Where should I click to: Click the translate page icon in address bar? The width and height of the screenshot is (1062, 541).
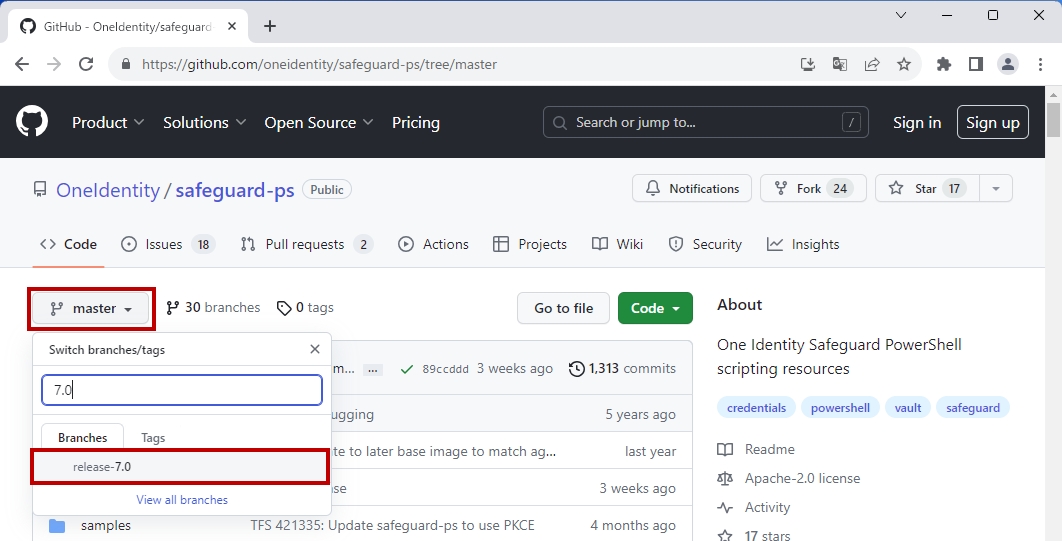tap(840, 64)
